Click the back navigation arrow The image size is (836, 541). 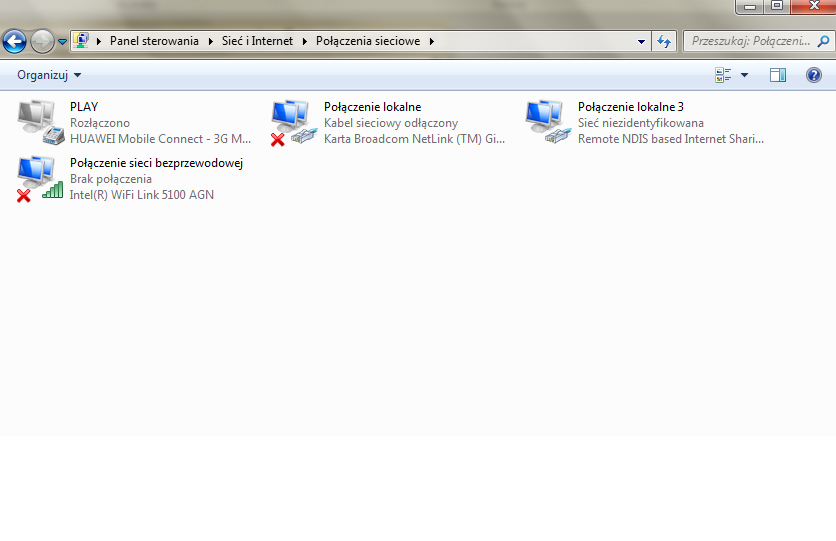15,42
